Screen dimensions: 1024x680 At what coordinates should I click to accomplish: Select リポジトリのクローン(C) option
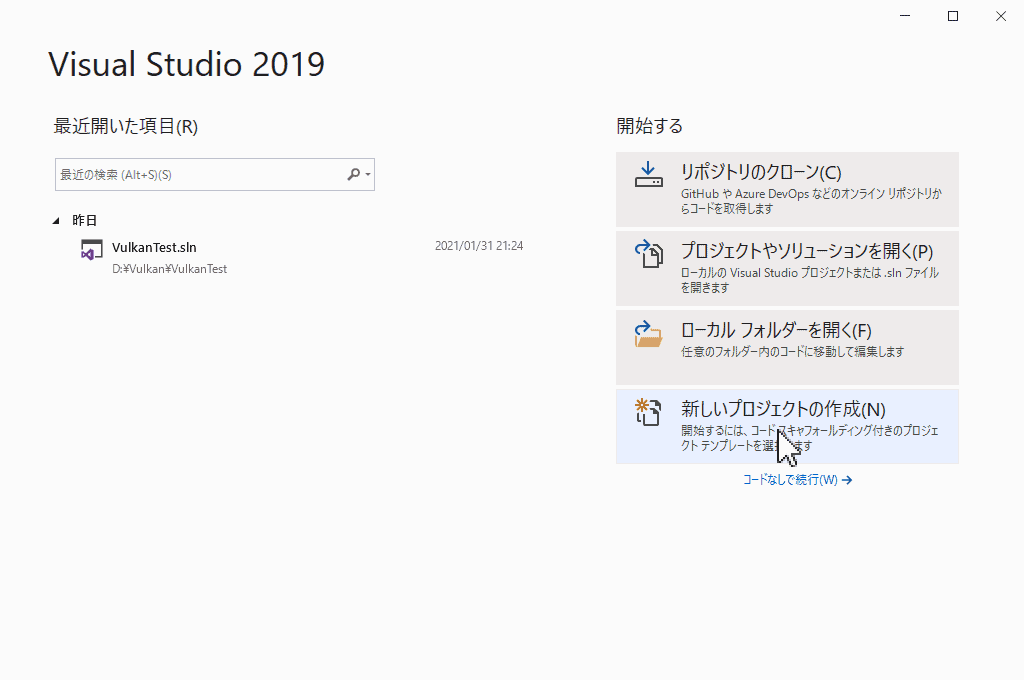coord(787,189)
